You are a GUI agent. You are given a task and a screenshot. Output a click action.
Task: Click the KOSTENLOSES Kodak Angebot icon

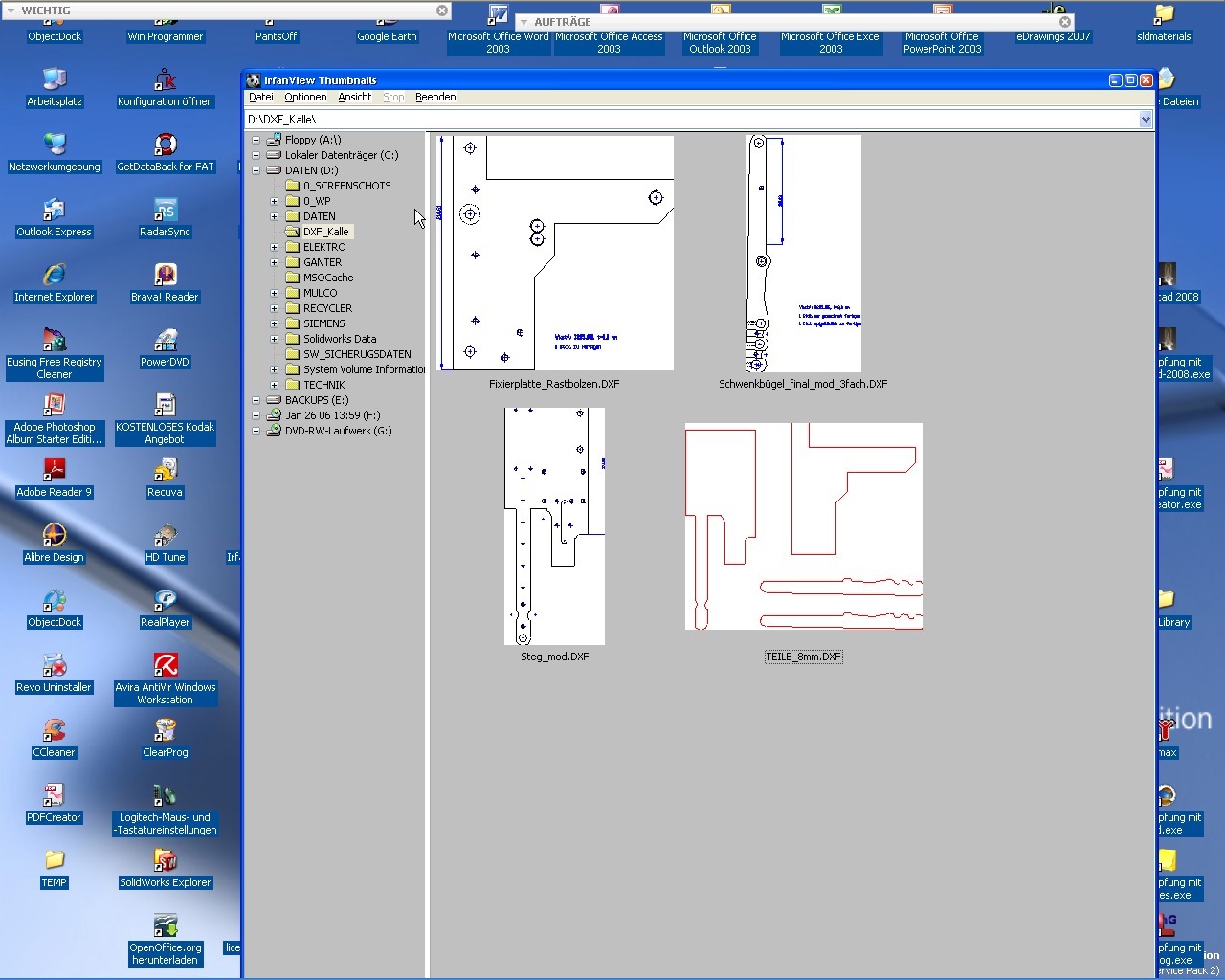(x=165, y=406)
